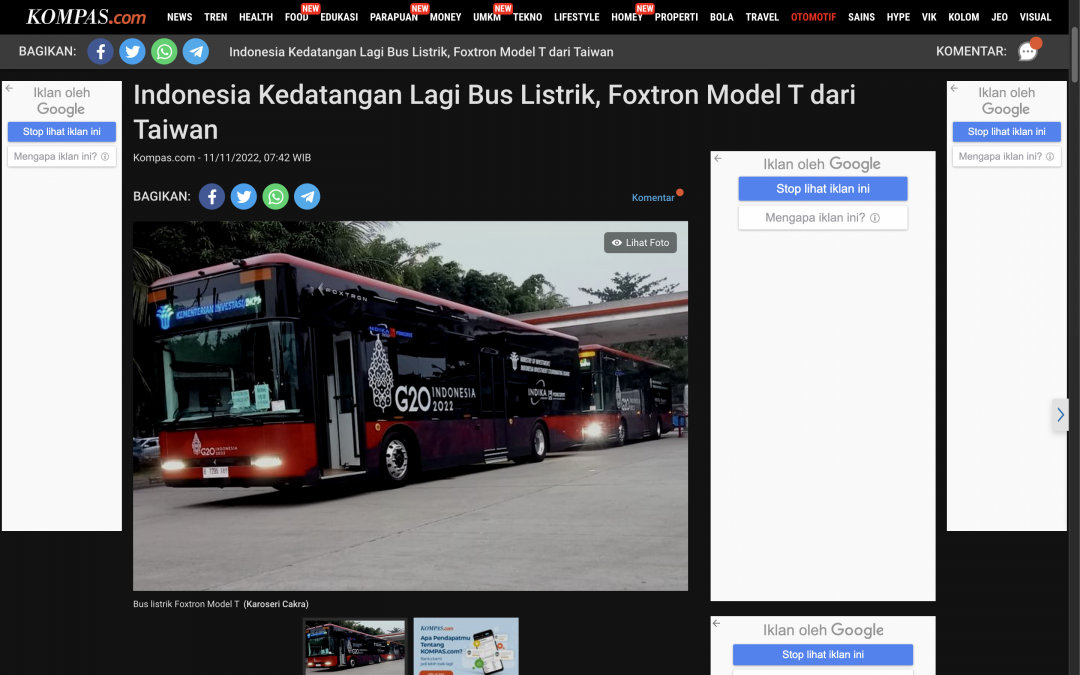
Task: Open the KOMPAS.com home logo
Action: pyautogui.click(x=86, y=17)
